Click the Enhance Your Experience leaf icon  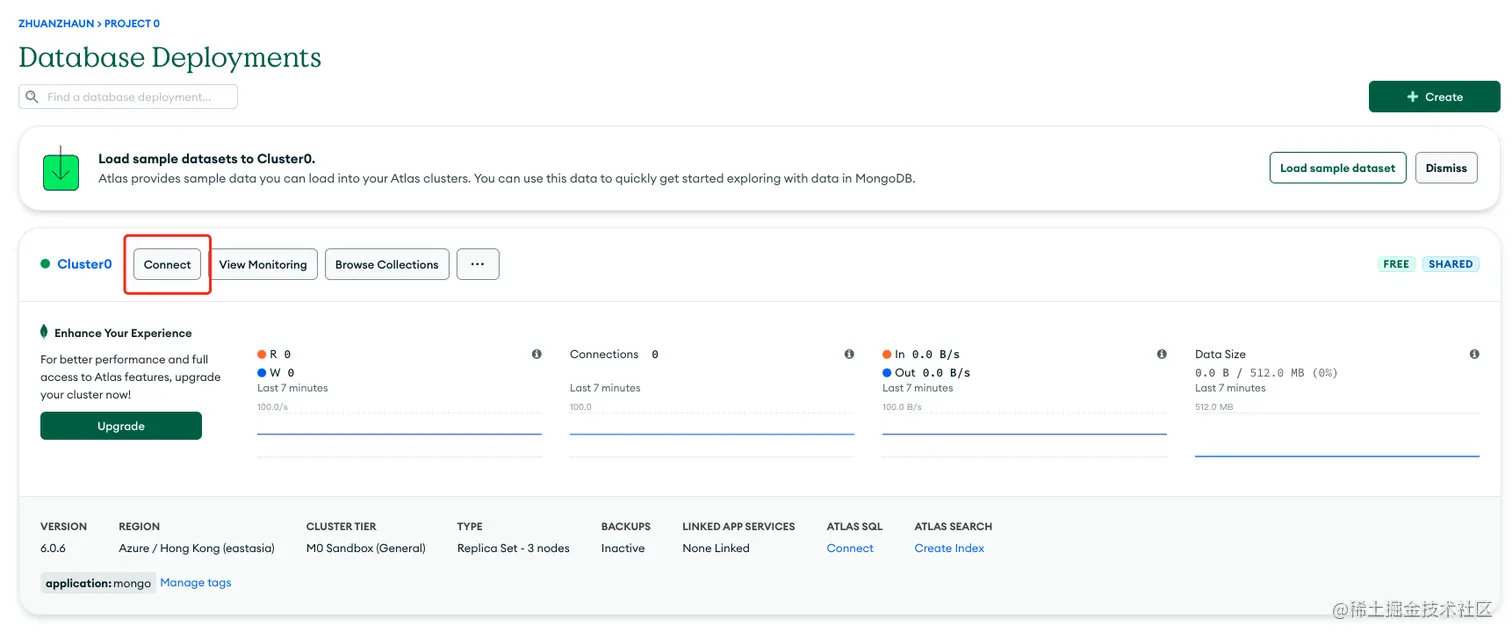(x=44, y=332)
